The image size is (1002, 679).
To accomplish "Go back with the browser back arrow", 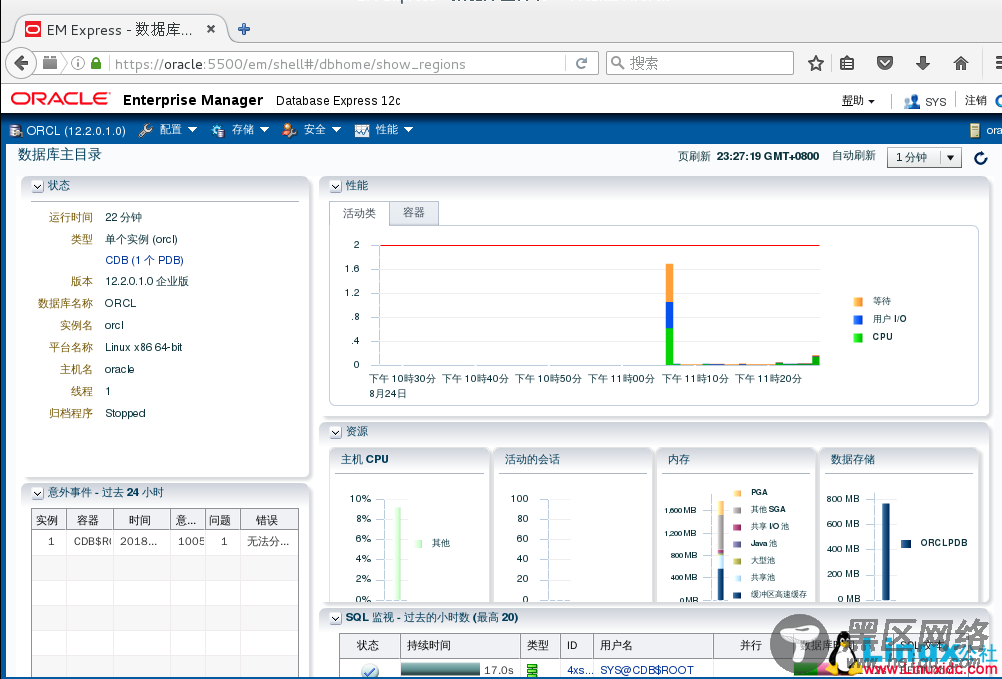I will (21, 63).
